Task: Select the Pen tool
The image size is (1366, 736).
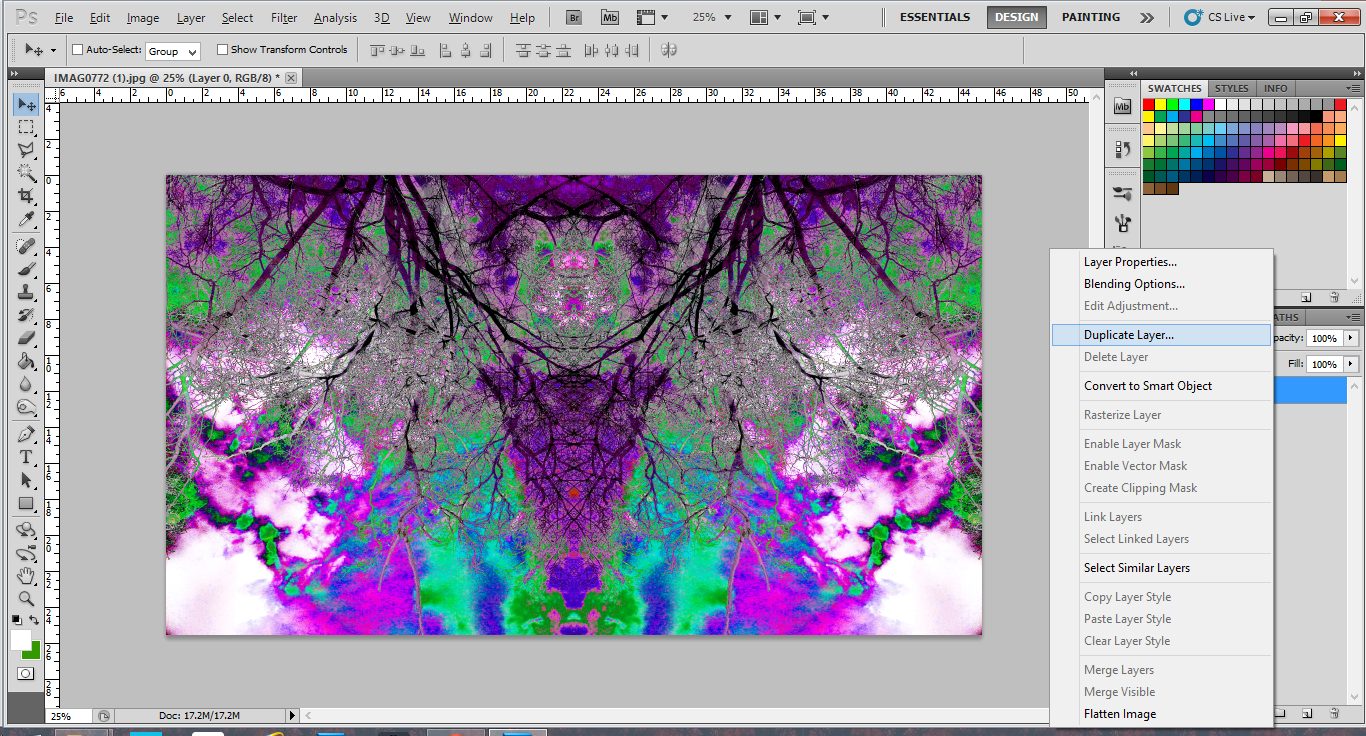Action: tap(26, 434)
